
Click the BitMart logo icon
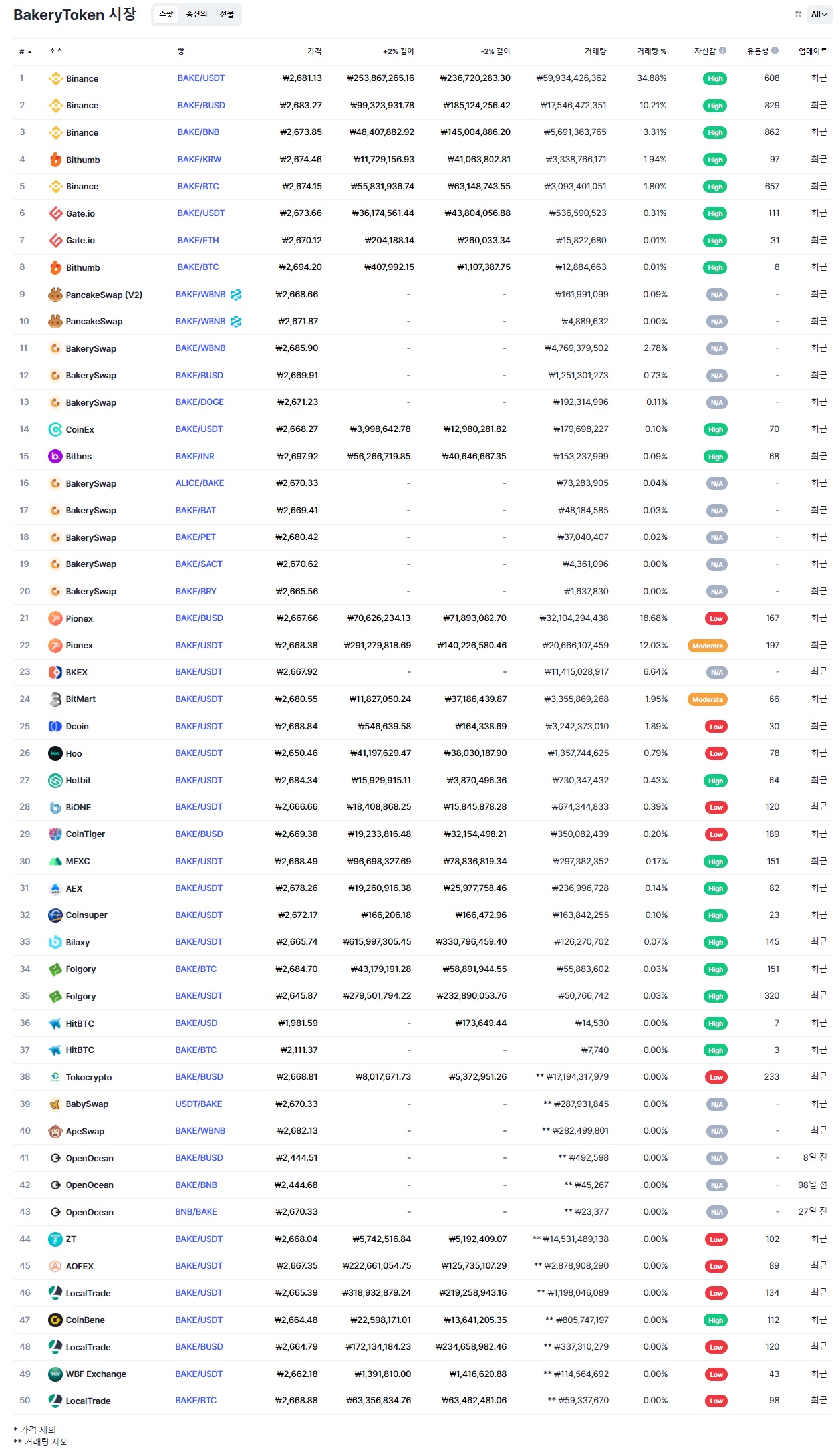(x=55, y=699)
